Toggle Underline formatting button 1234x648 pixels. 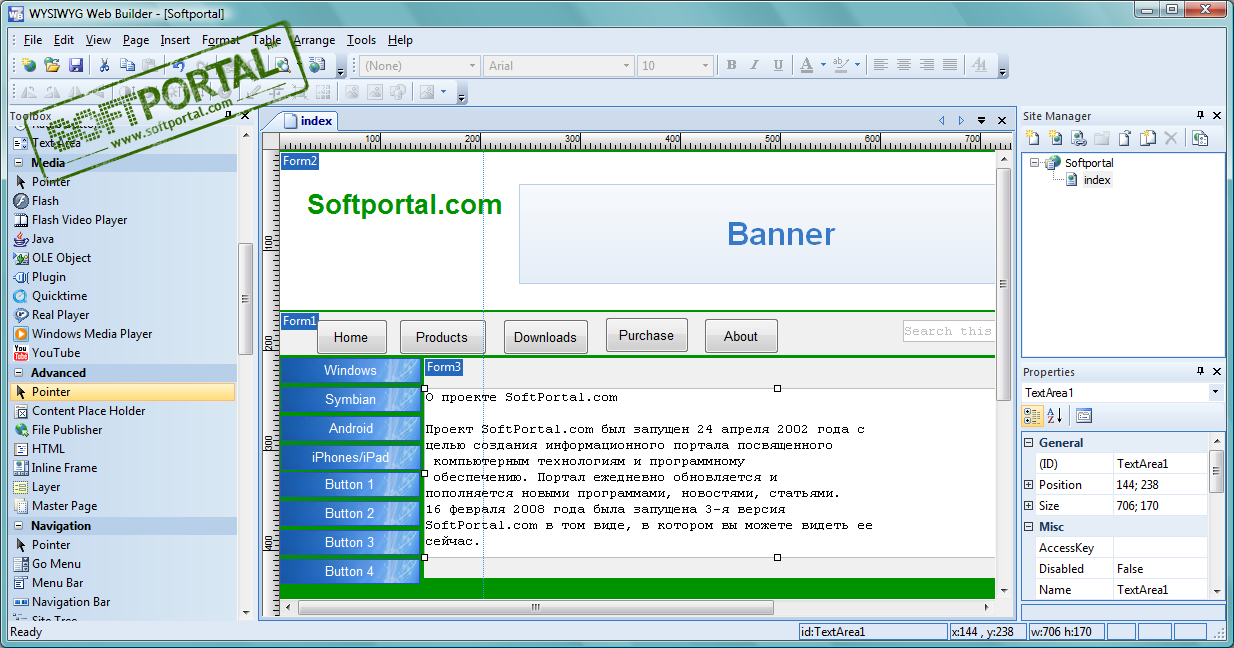pyautogui.click(x=779, y=65)
